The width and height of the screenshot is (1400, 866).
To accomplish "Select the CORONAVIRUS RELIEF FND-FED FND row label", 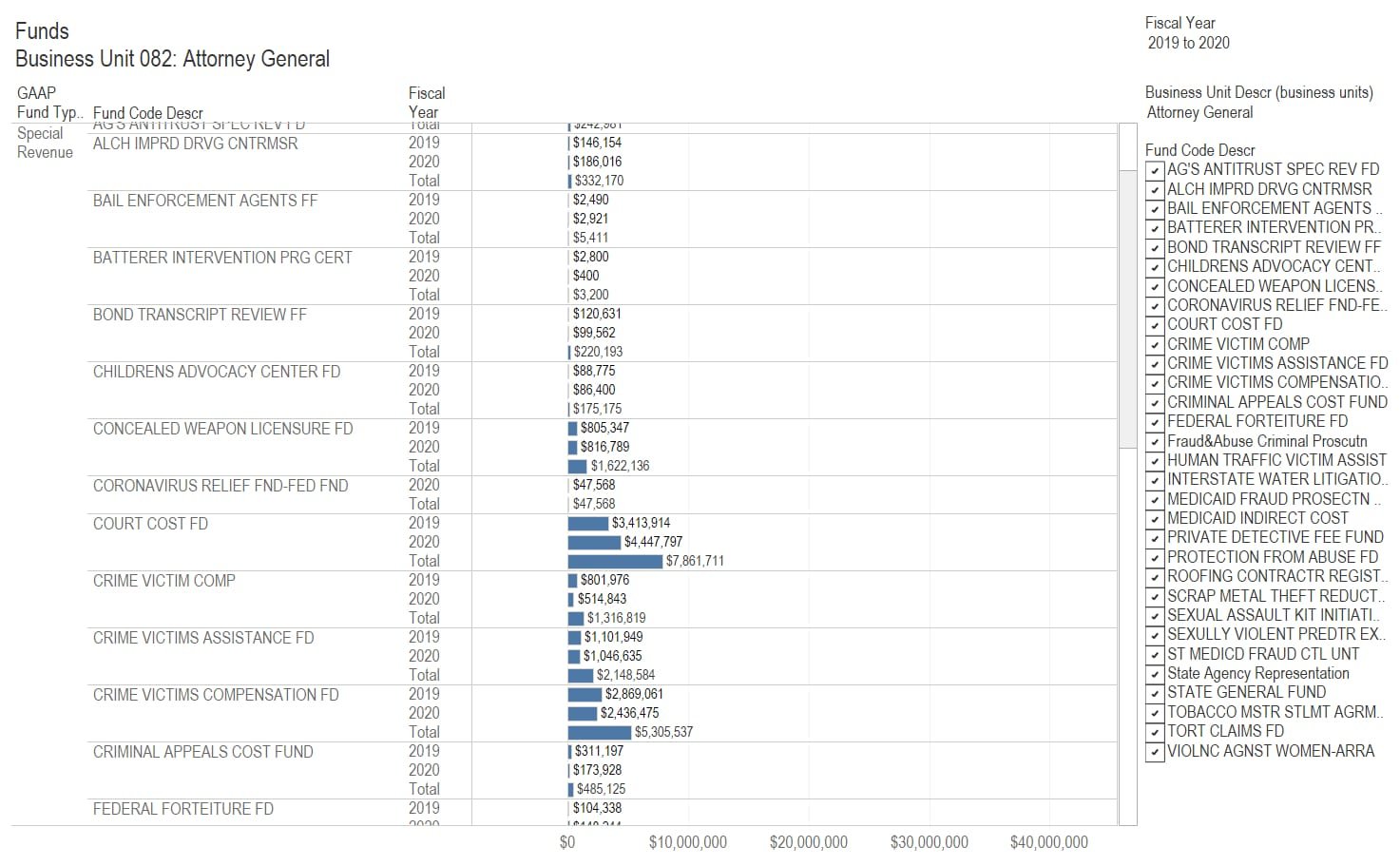I will (221, 486).
